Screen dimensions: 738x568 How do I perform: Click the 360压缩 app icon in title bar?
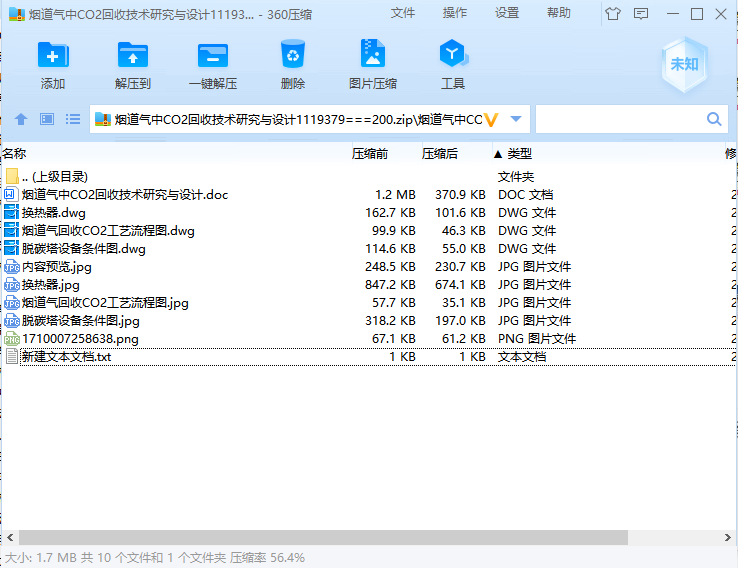[17, 15]
